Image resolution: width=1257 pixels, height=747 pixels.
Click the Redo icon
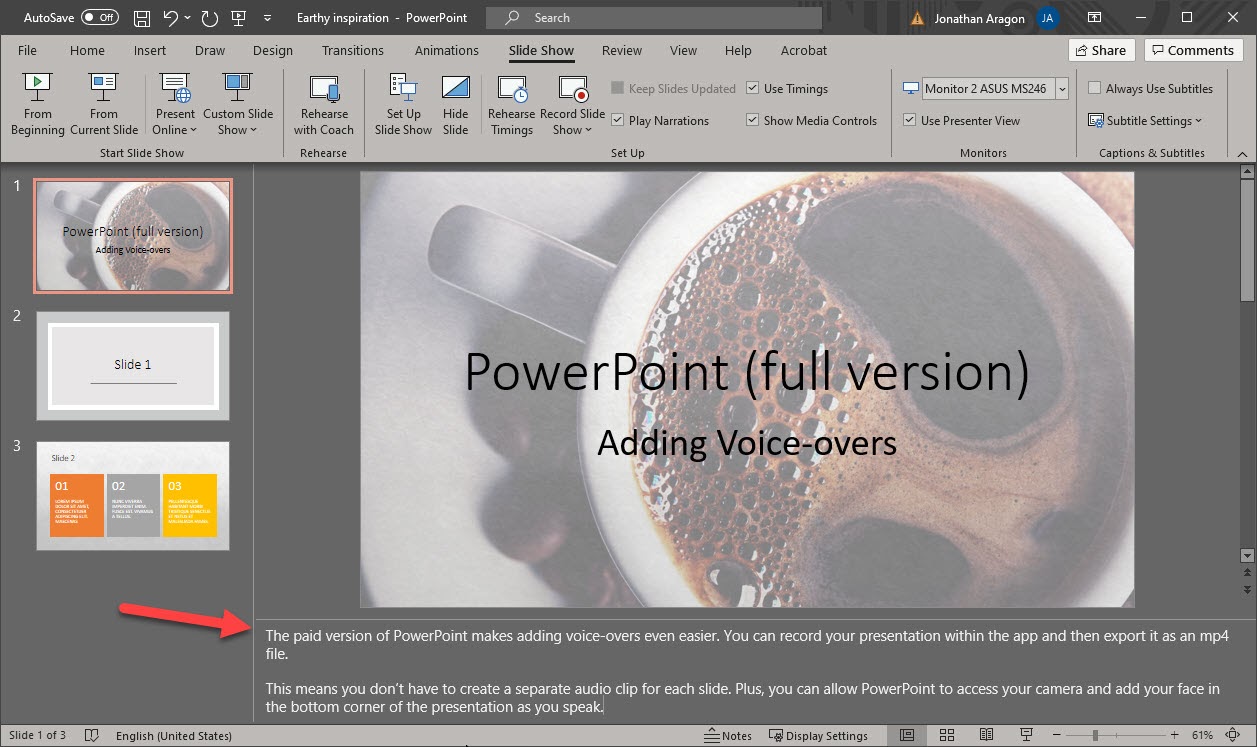[209, 18]
